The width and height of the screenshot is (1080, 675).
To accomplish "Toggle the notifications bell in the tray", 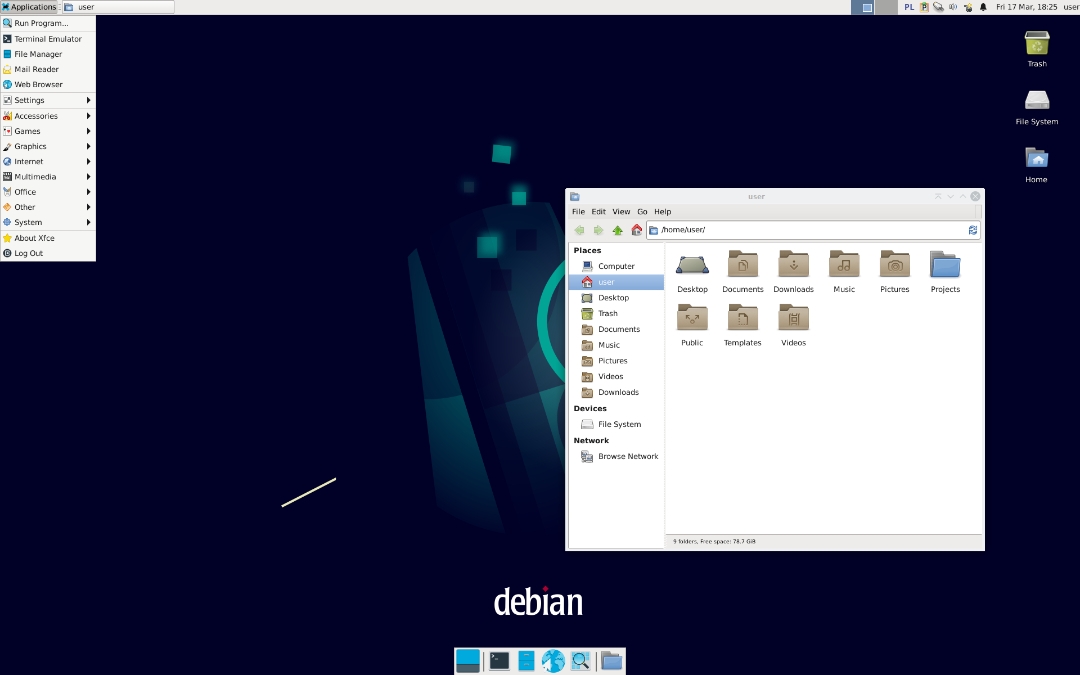I will click(x=983, y=7).
